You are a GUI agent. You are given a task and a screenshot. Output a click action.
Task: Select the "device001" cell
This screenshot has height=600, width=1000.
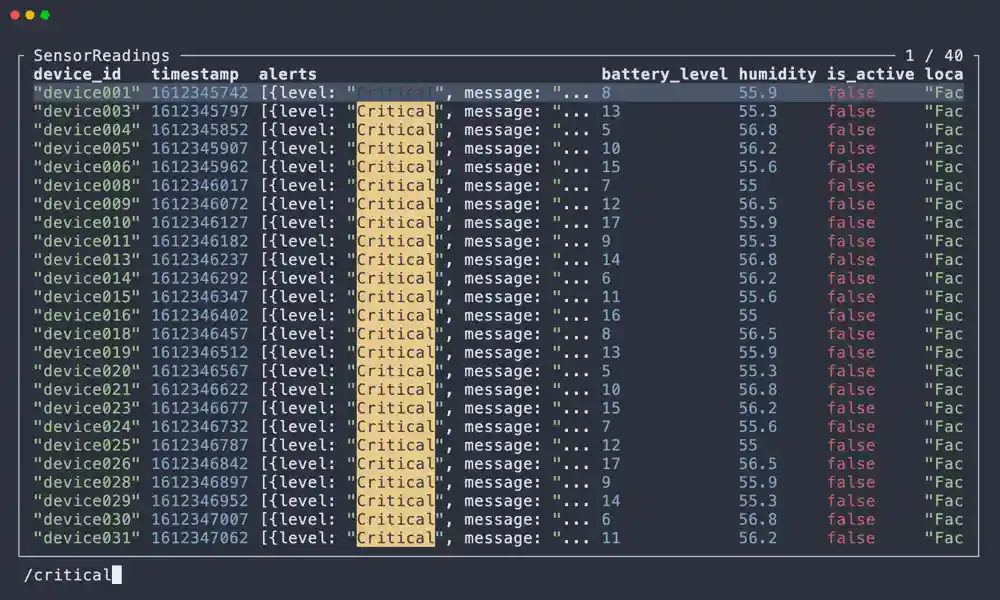[x=87, y=92]
